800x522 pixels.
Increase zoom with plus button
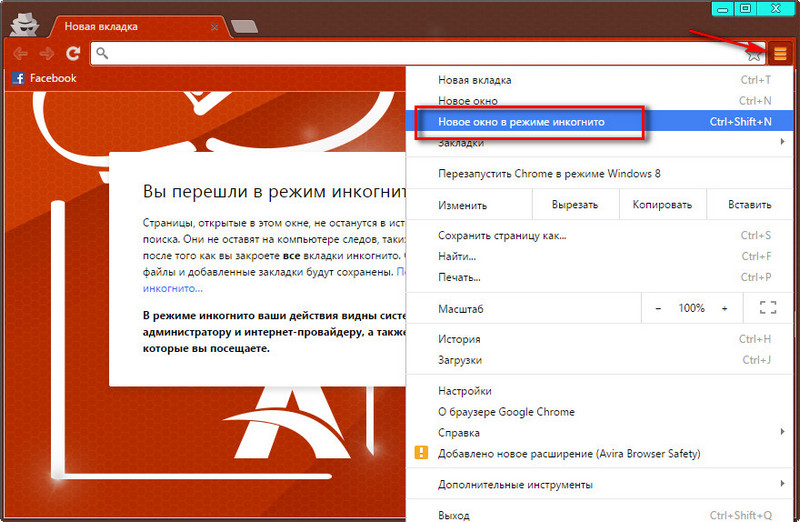coord(724,308)
